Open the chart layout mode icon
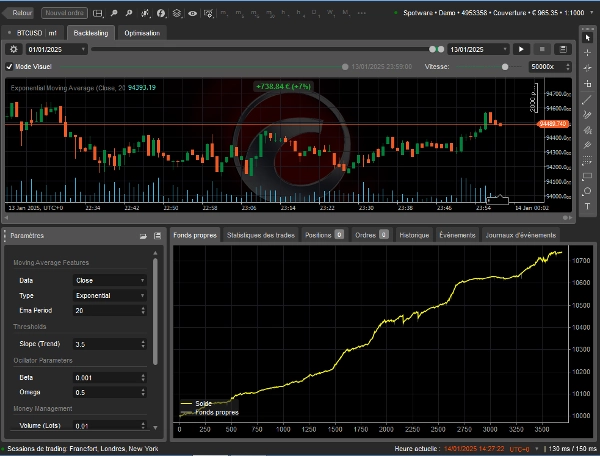Viewport: 600px width, 456px height. point(98,13)
